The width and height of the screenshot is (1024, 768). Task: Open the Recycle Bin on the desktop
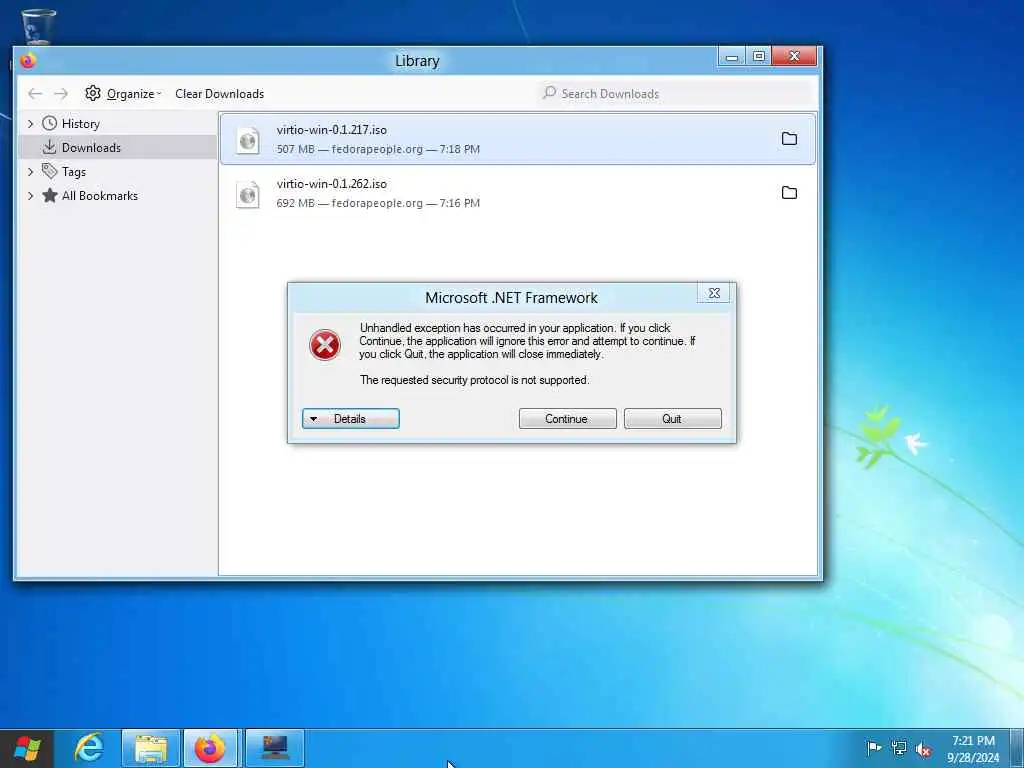tap(39, 26)
